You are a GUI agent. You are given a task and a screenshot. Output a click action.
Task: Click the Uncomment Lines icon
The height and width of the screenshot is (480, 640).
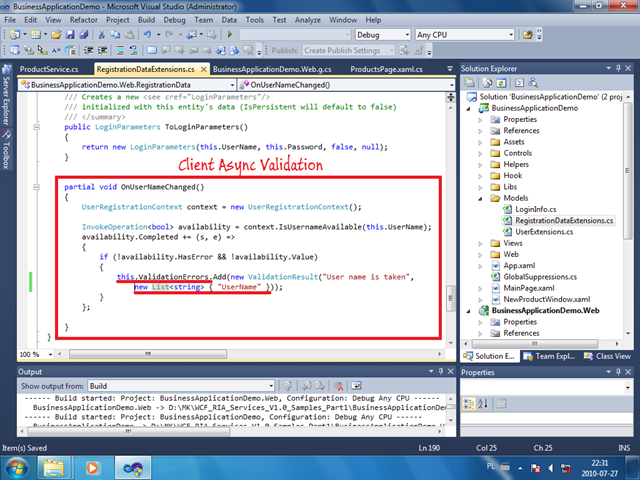tap(133, 50)
